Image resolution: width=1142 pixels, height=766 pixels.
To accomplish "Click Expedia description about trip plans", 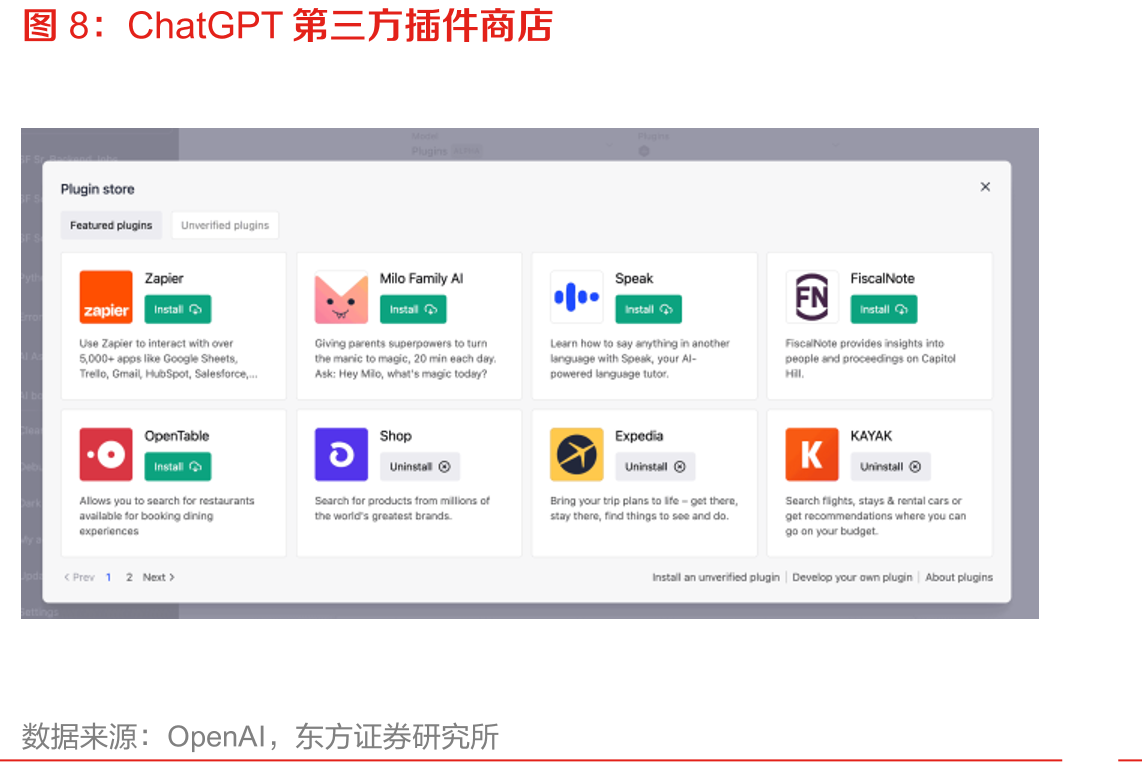I will [x=644, y=508].
